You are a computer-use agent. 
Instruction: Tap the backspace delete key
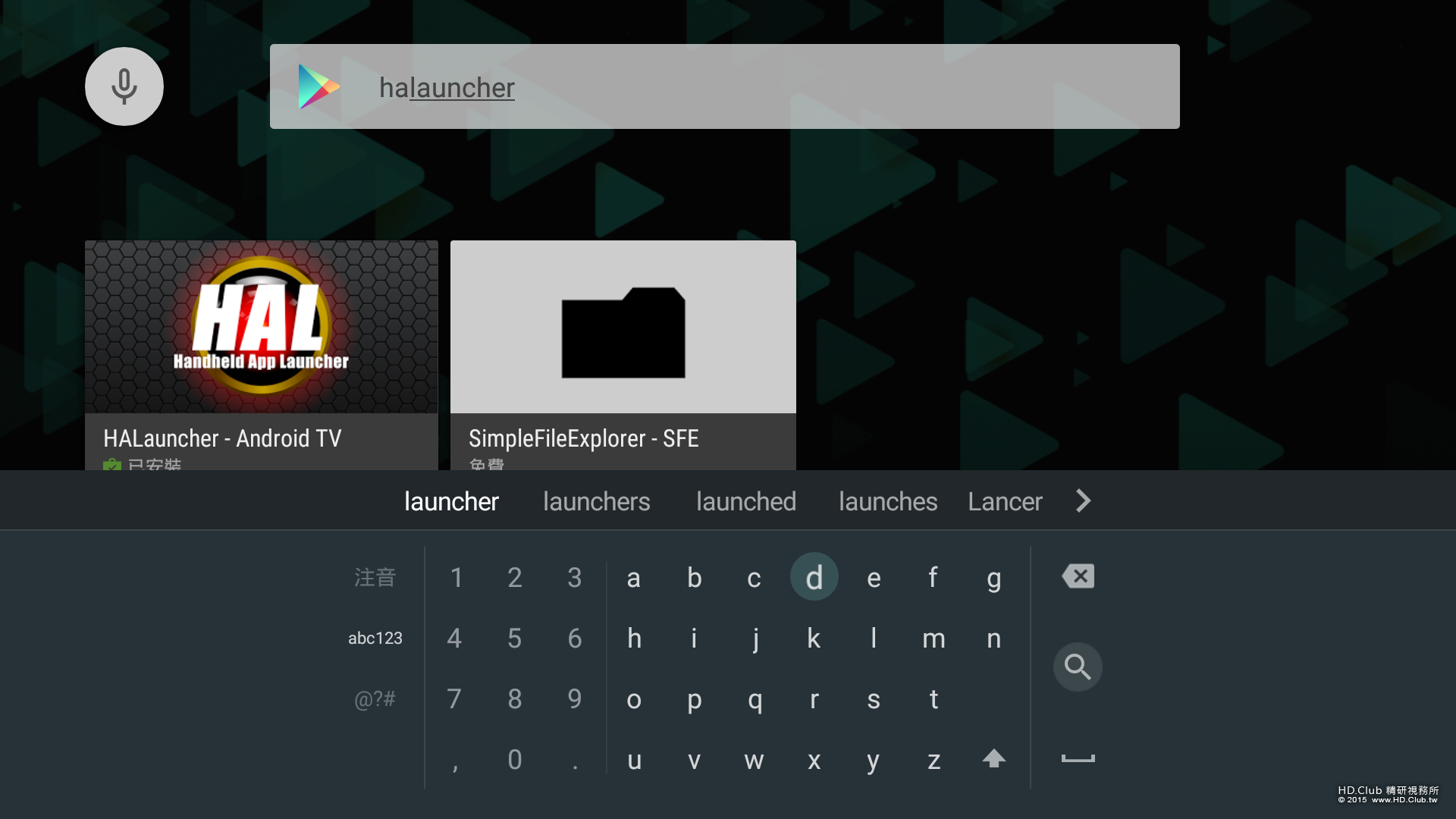(x=1078, y=576)
